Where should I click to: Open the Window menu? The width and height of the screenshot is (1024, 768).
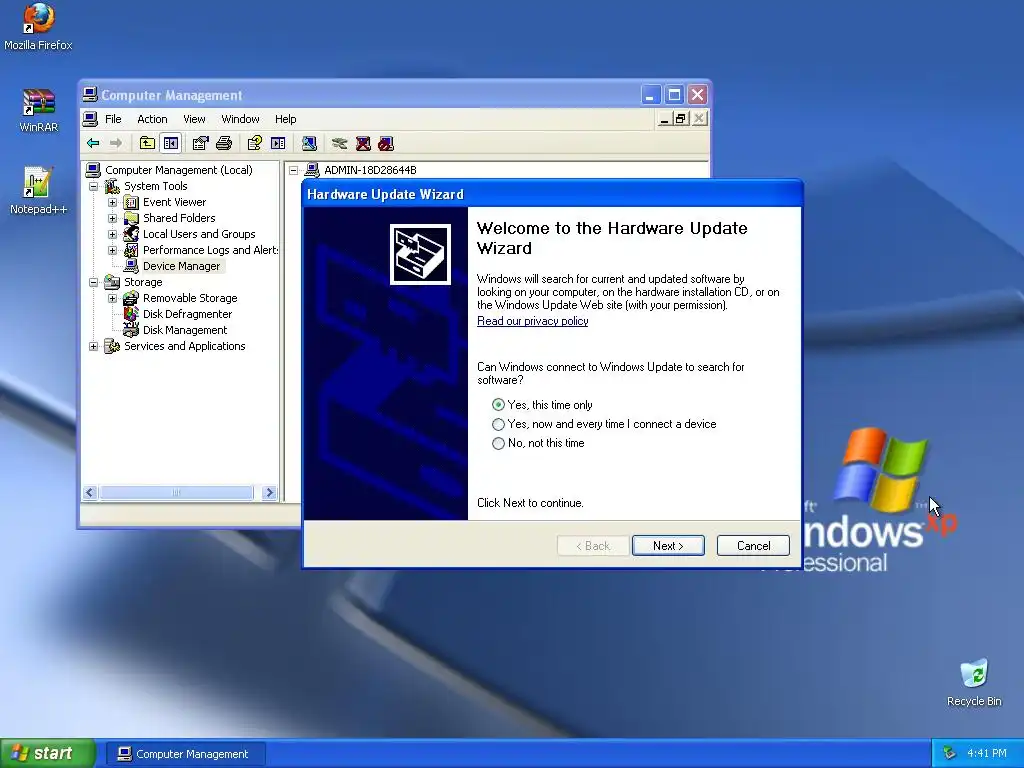[240, 119]
